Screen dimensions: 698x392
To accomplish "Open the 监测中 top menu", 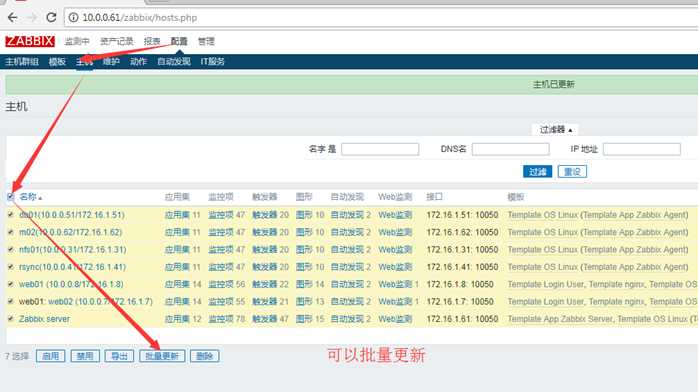I will click(77, 41).
